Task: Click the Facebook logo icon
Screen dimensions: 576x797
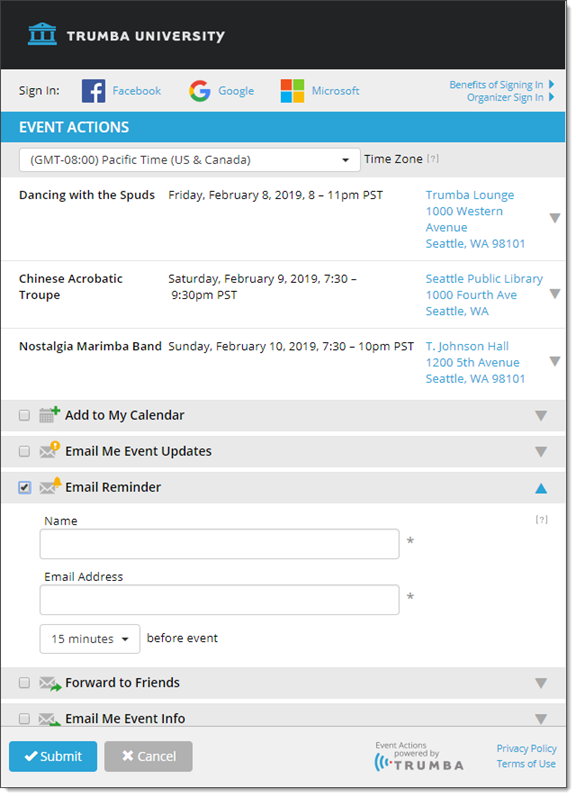Action: tap(94, 91)
